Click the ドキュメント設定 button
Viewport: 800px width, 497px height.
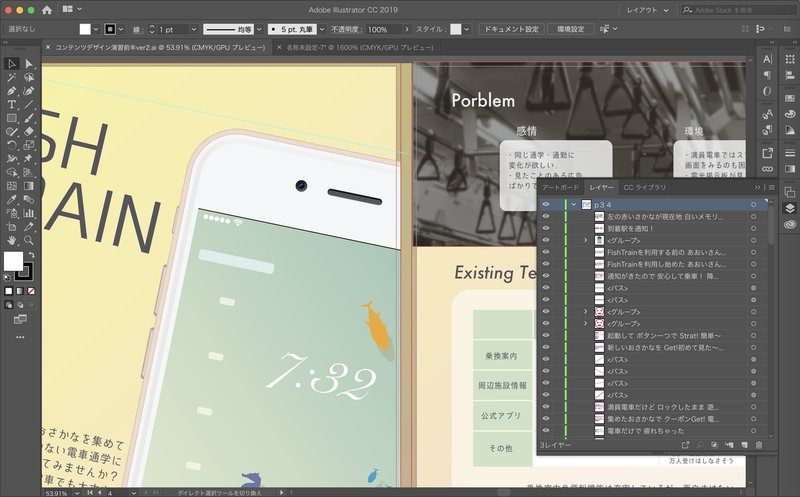(511, 29)
